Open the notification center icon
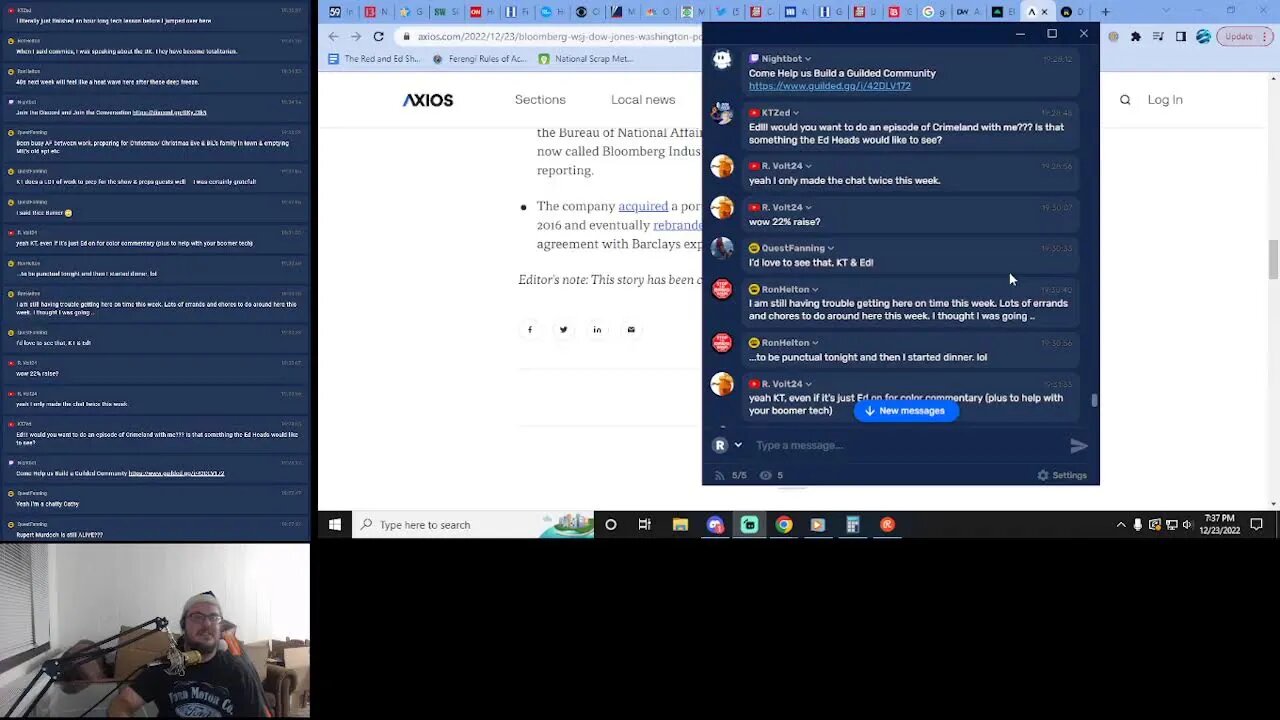This screenshot has height=720, width=1280. (1257, 524)
